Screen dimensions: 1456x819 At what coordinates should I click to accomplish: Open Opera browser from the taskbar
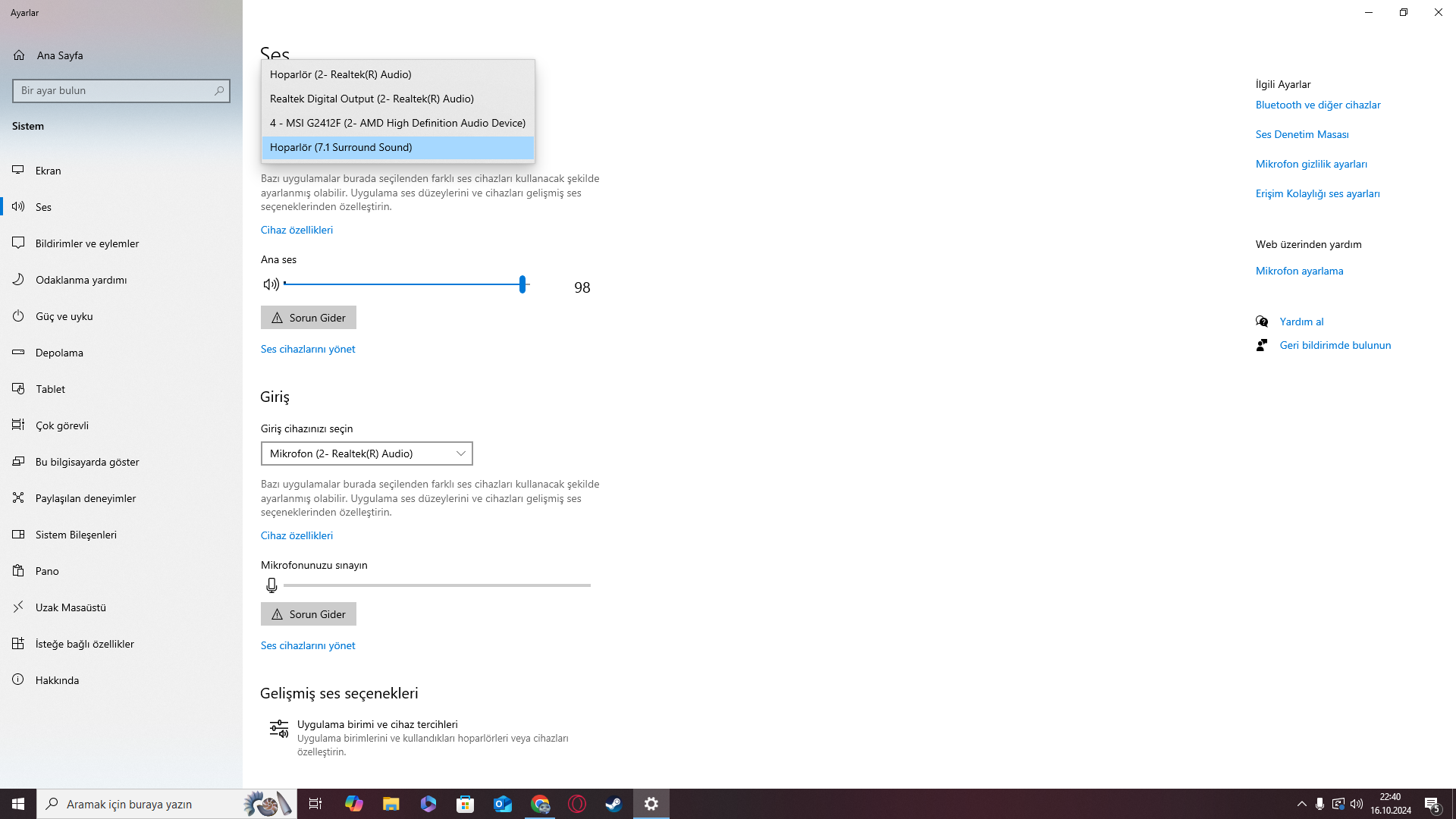(x=577, y=804)
